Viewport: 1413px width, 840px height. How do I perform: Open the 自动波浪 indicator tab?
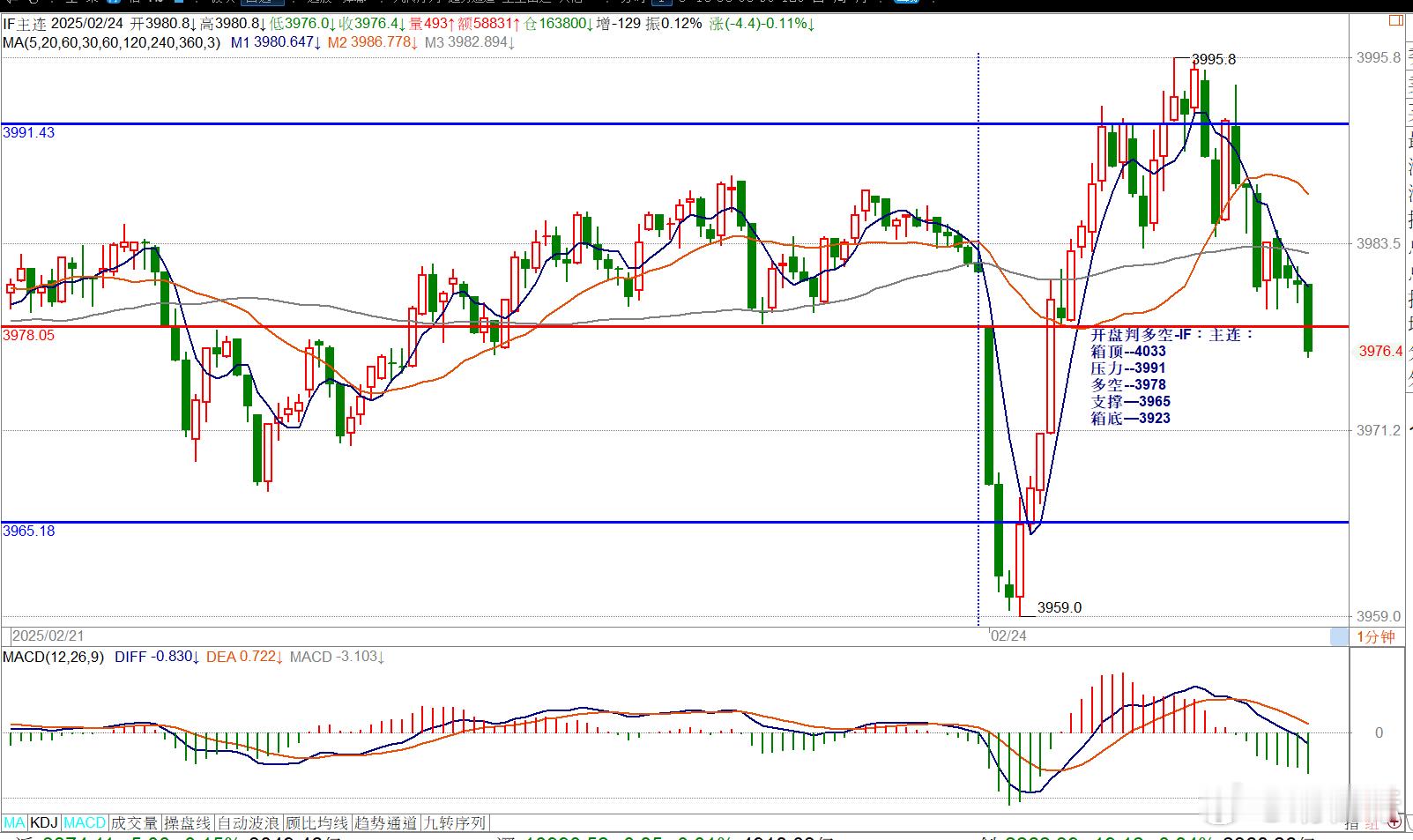click(249, 822)
